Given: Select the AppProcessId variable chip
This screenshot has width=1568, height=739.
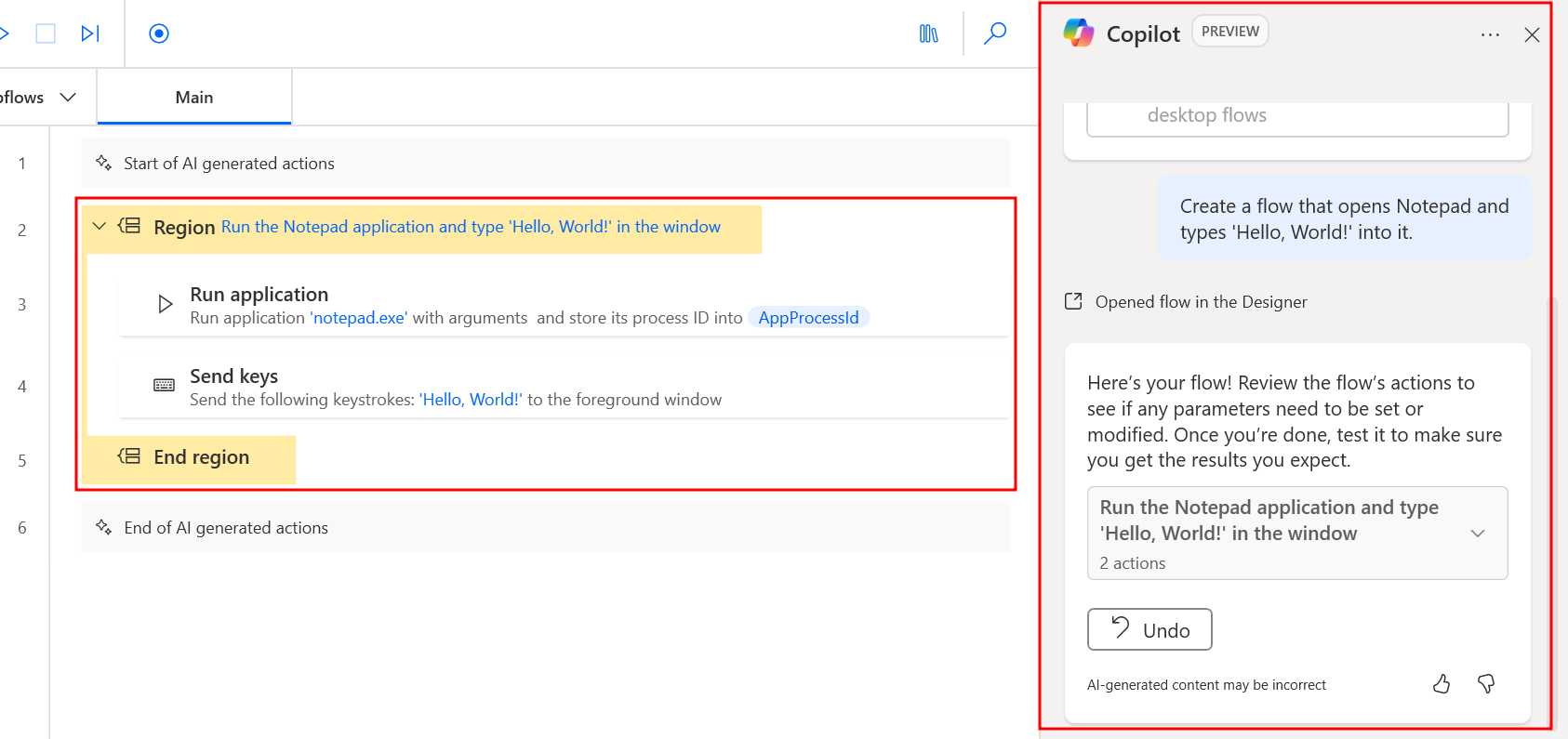Looking at the screenshot, I should 808,318.
